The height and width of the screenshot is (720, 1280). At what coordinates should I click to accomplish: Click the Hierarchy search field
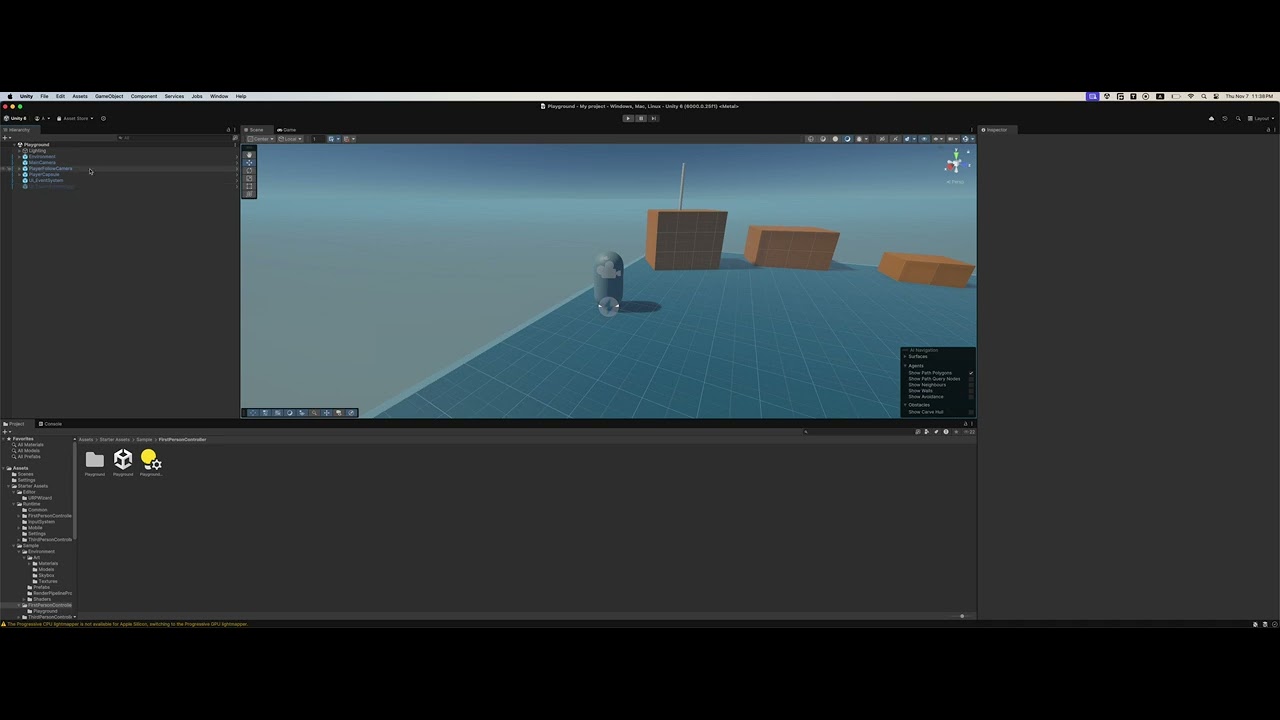(175, 138)
